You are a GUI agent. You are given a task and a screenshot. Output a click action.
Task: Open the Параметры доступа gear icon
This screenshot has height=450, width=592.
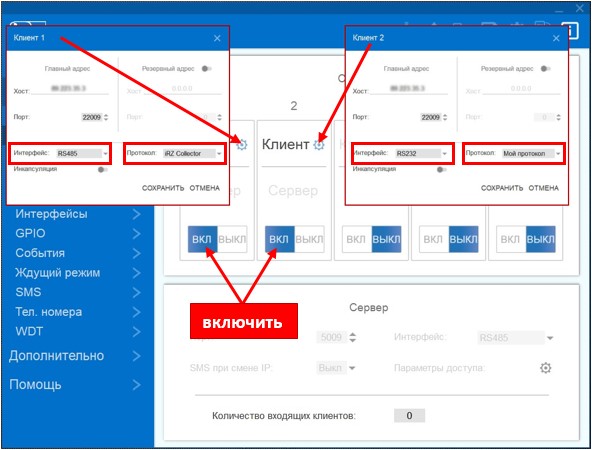[545, 368]
